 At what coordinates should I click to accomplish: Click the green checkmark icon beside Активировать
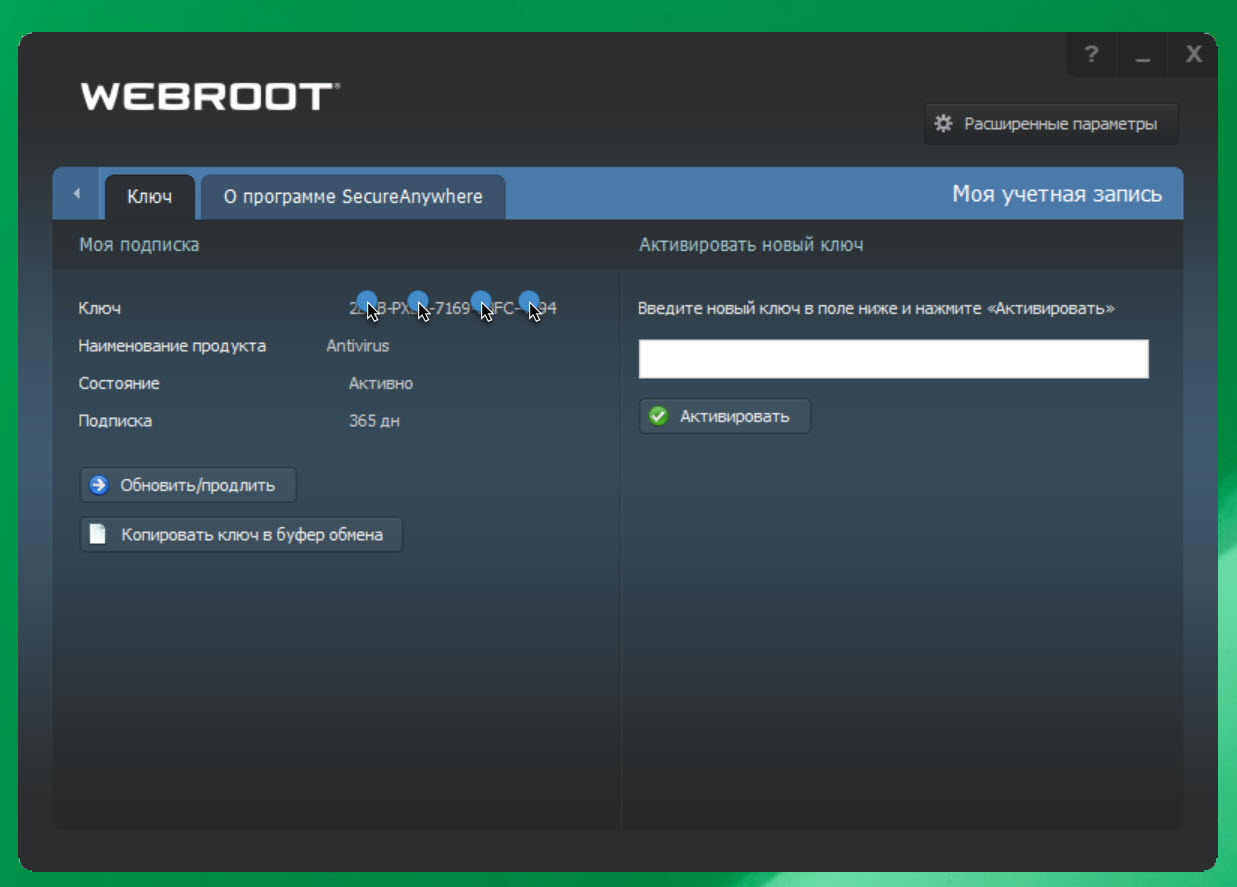click(x=658, y=416)
